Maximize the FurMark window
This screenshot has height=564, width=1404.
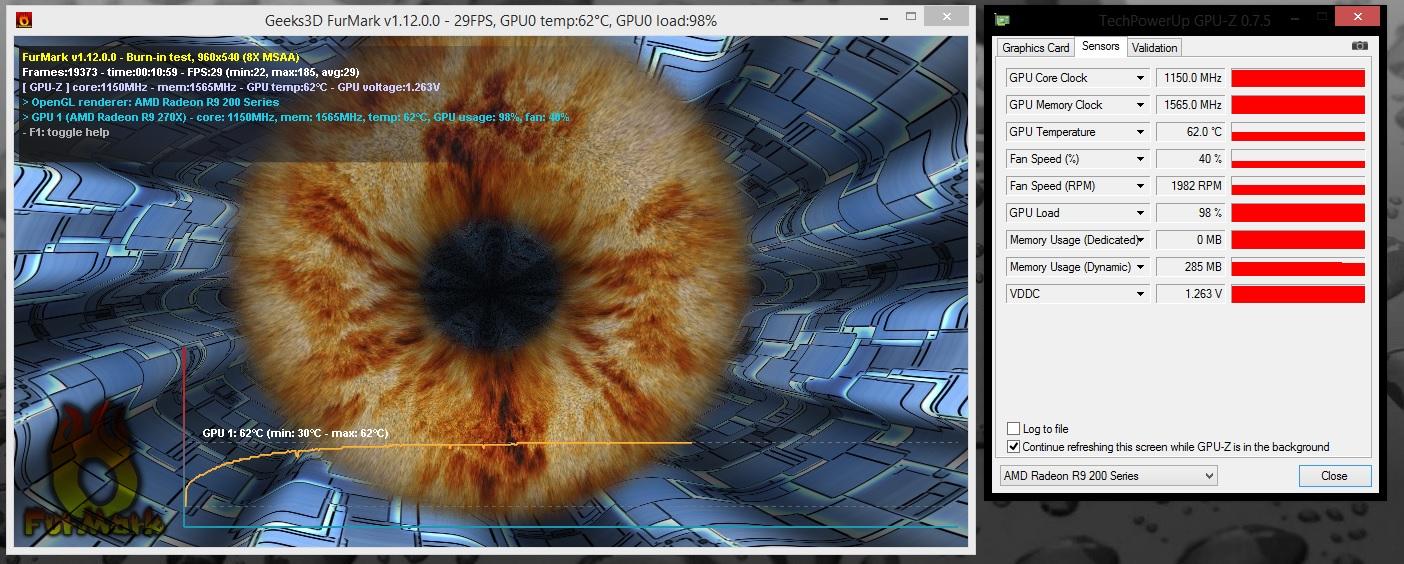pos(910,18)
